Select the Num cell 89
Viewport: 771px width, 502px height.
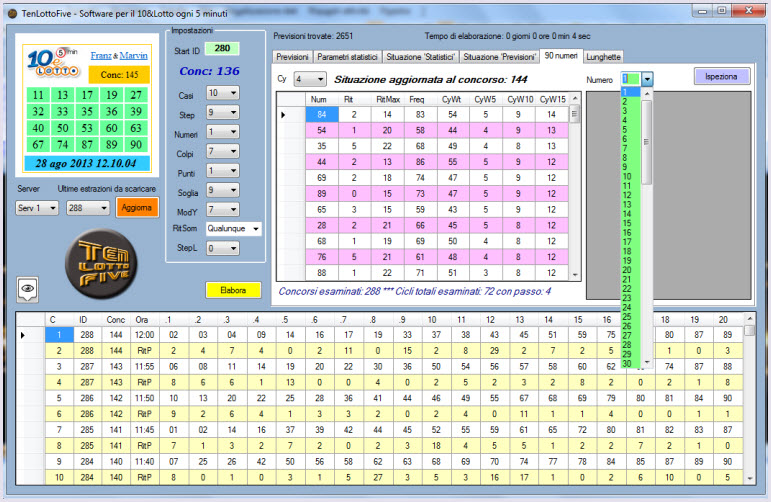[322, 194]
